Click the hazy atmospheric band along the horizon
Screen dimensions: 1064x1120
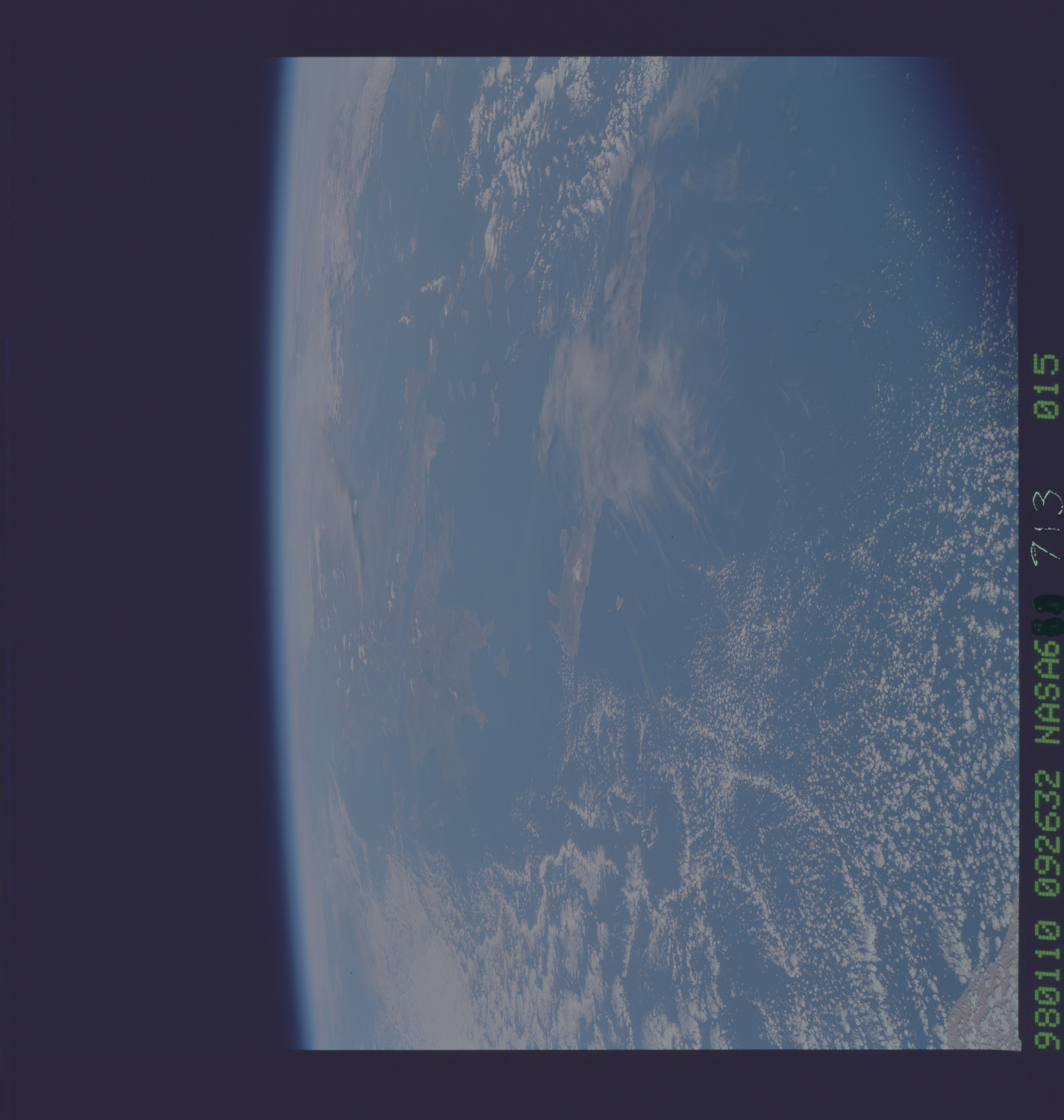[318, 510]
